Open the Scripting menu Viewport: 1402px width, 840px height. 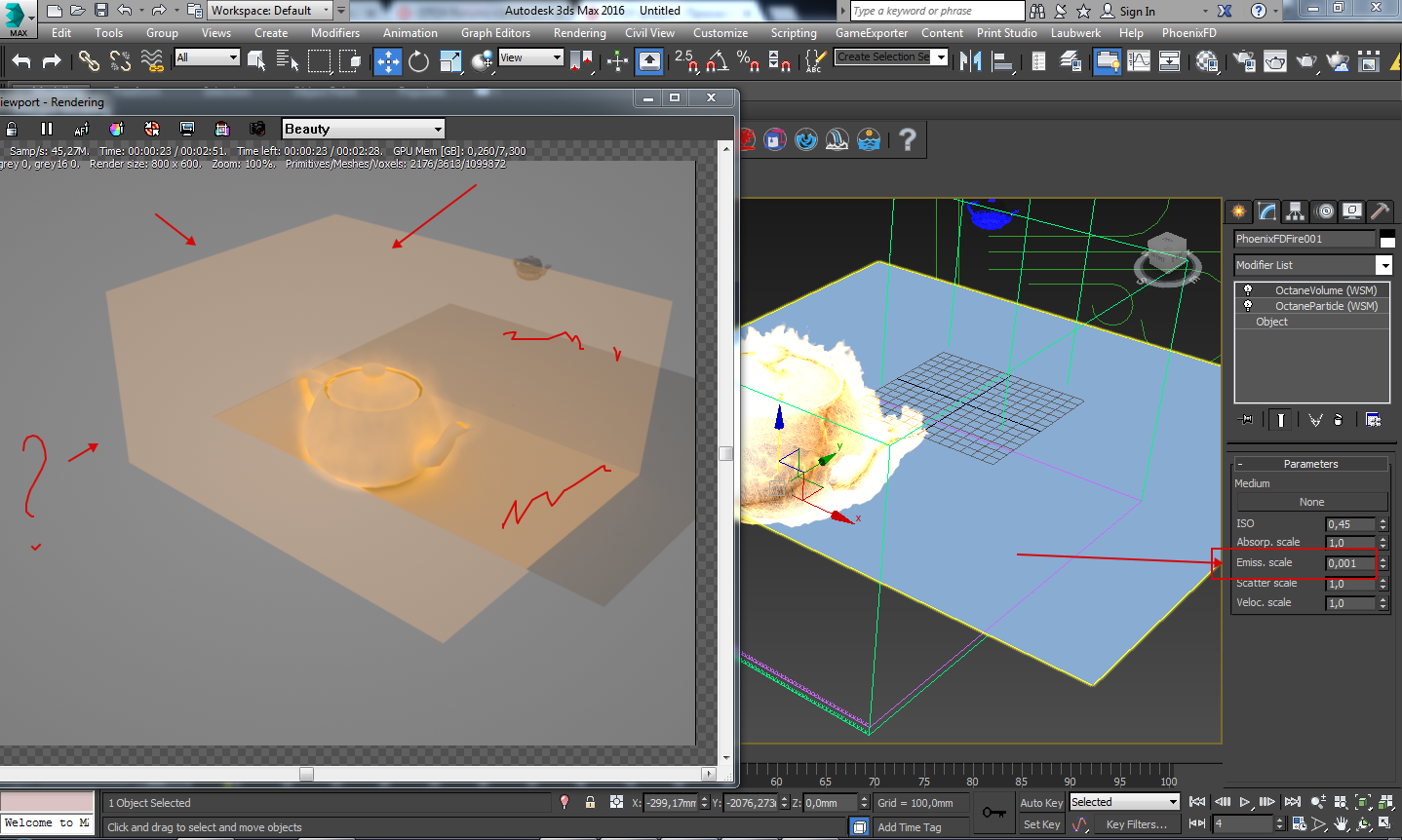coord(794,33)
